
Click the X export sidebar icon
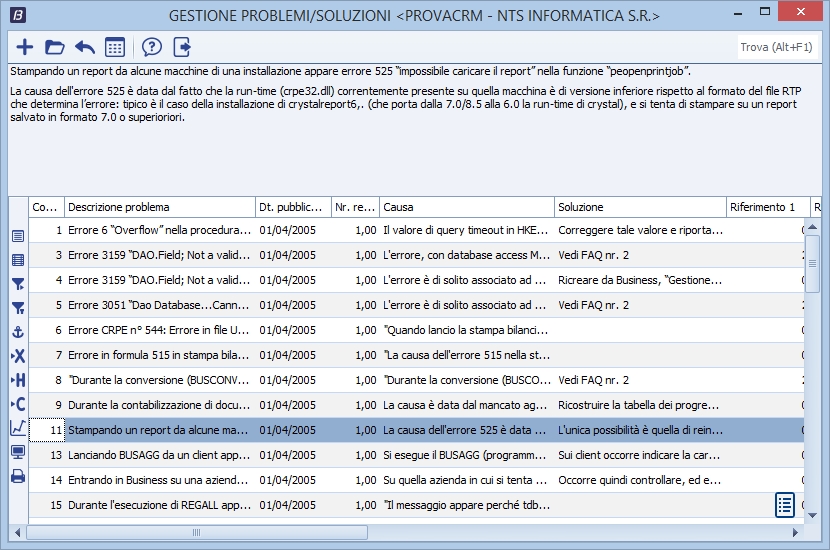(18, 356)
